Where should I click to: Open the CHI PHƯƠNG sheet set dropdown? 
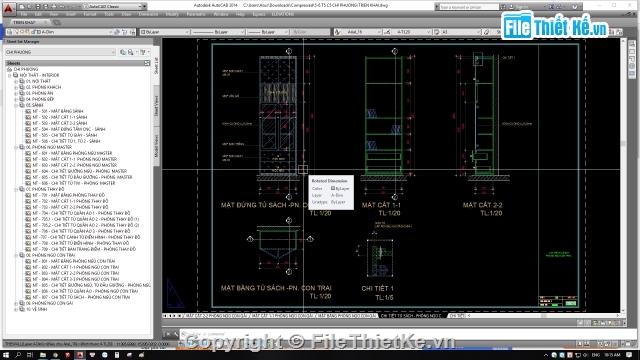coord(60,52)
